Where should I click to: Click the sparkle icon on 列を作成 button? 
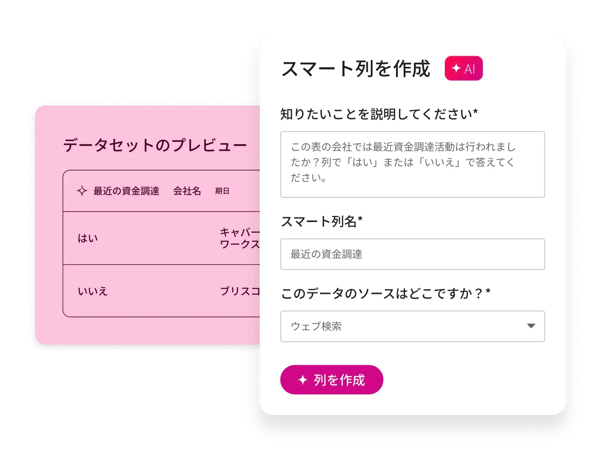point(303,380)
